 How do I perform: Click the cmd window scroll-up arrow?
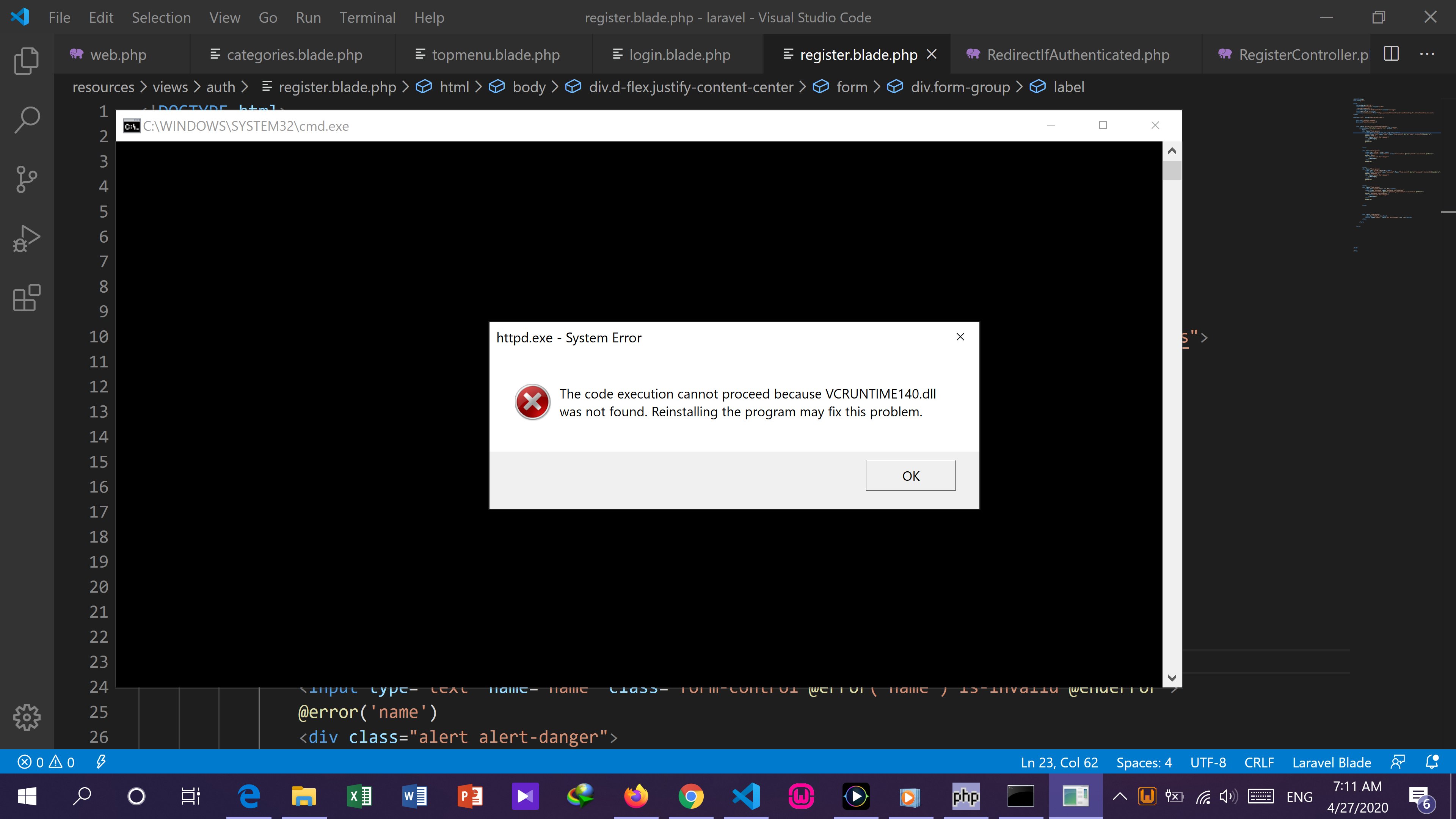click(1172, 151)
